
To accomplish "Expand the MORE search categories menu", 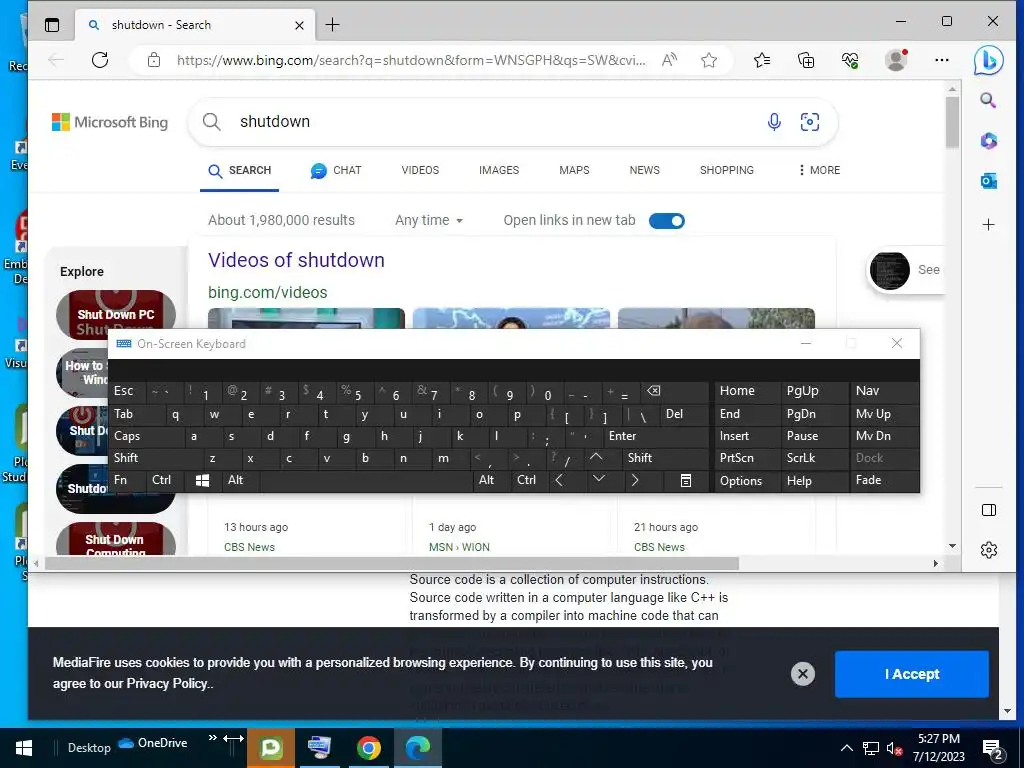I will (819, 170).
